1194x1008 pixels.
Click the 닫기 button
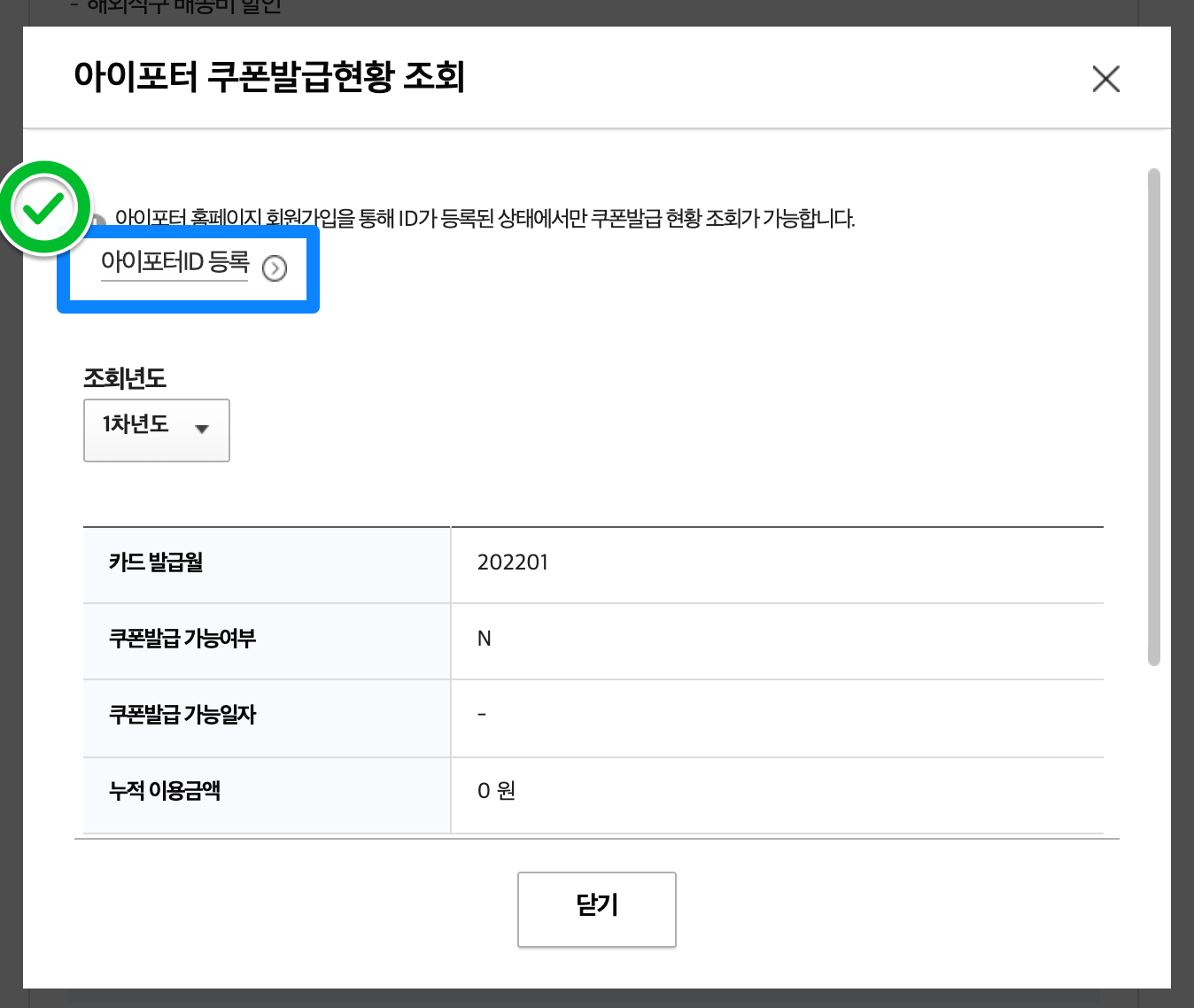[x=597, y=910]
